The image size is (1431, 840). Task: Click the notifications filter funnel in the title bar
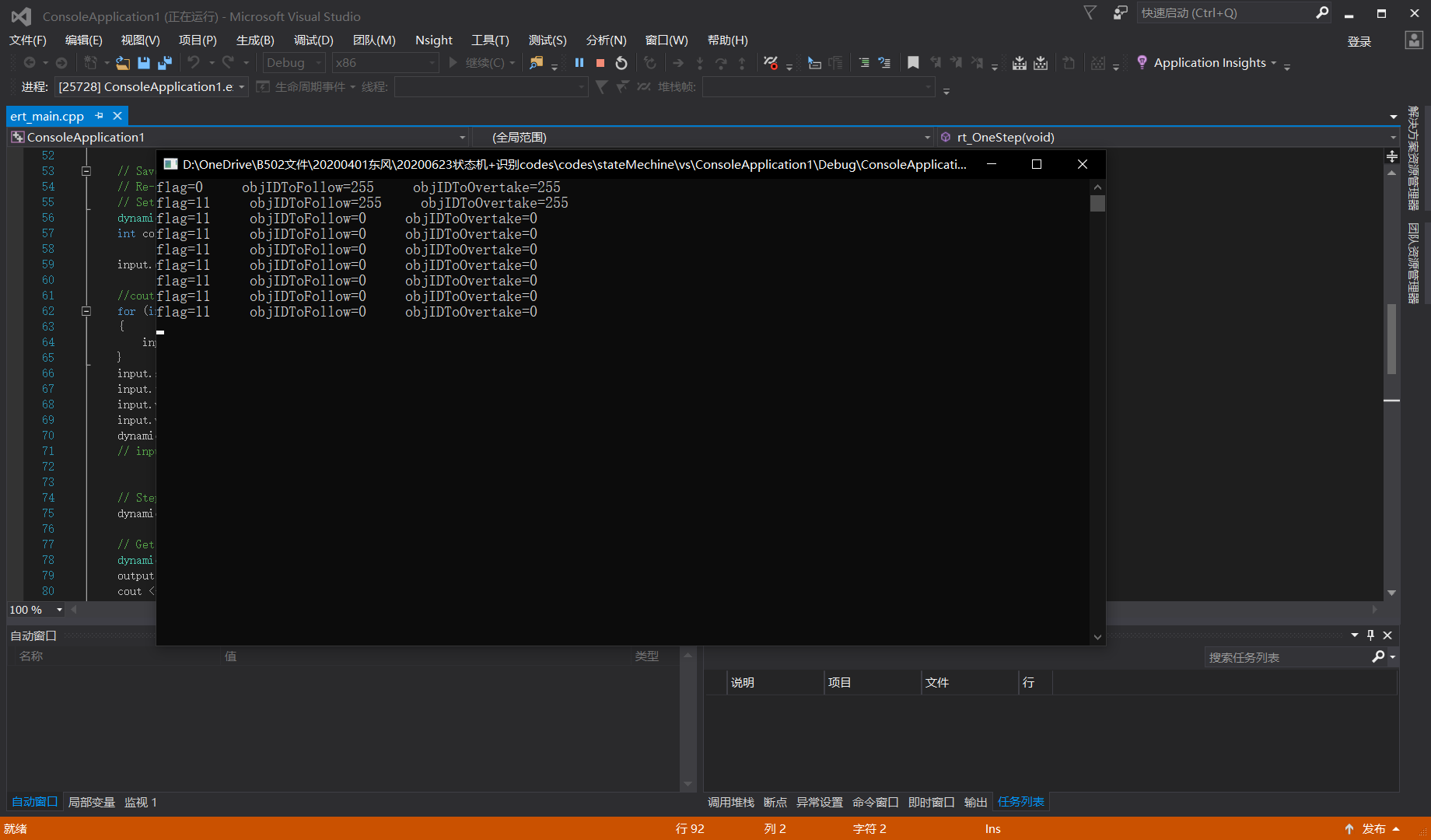tap(1090, 12)
